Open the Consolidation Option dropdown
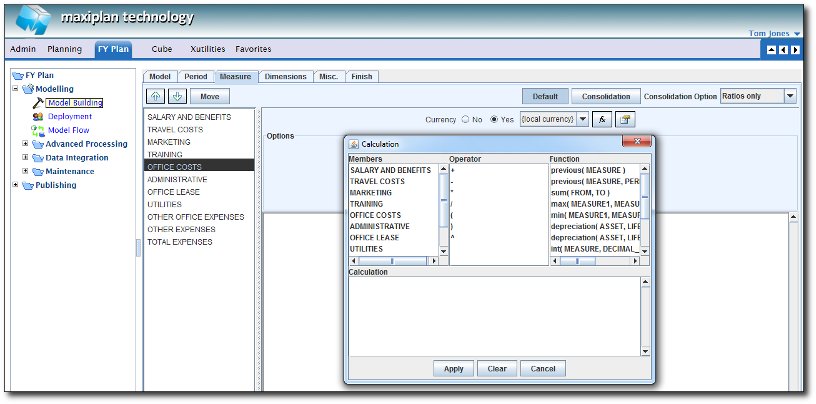 [x=790, y=96]
